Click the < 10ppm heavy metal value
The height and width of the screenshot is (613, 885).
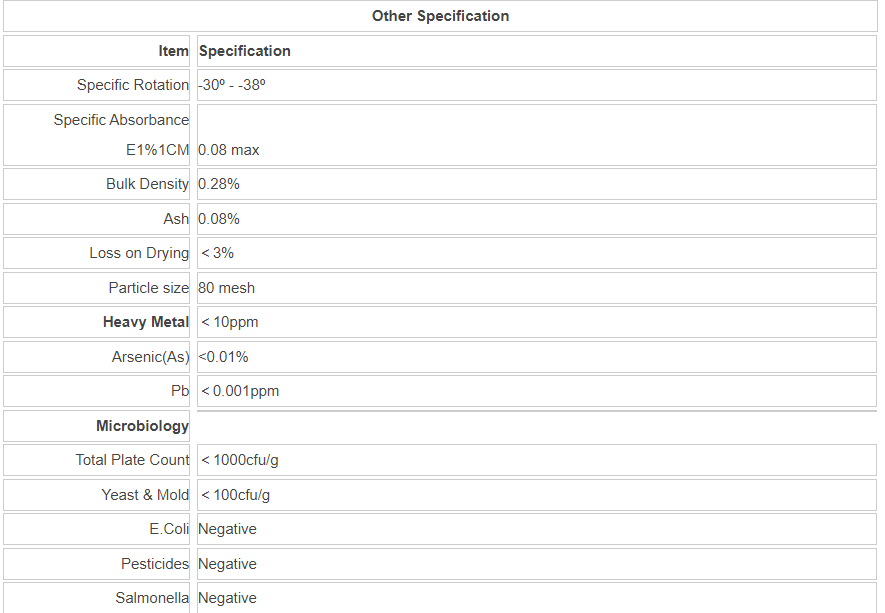click(x=230, y=322)
